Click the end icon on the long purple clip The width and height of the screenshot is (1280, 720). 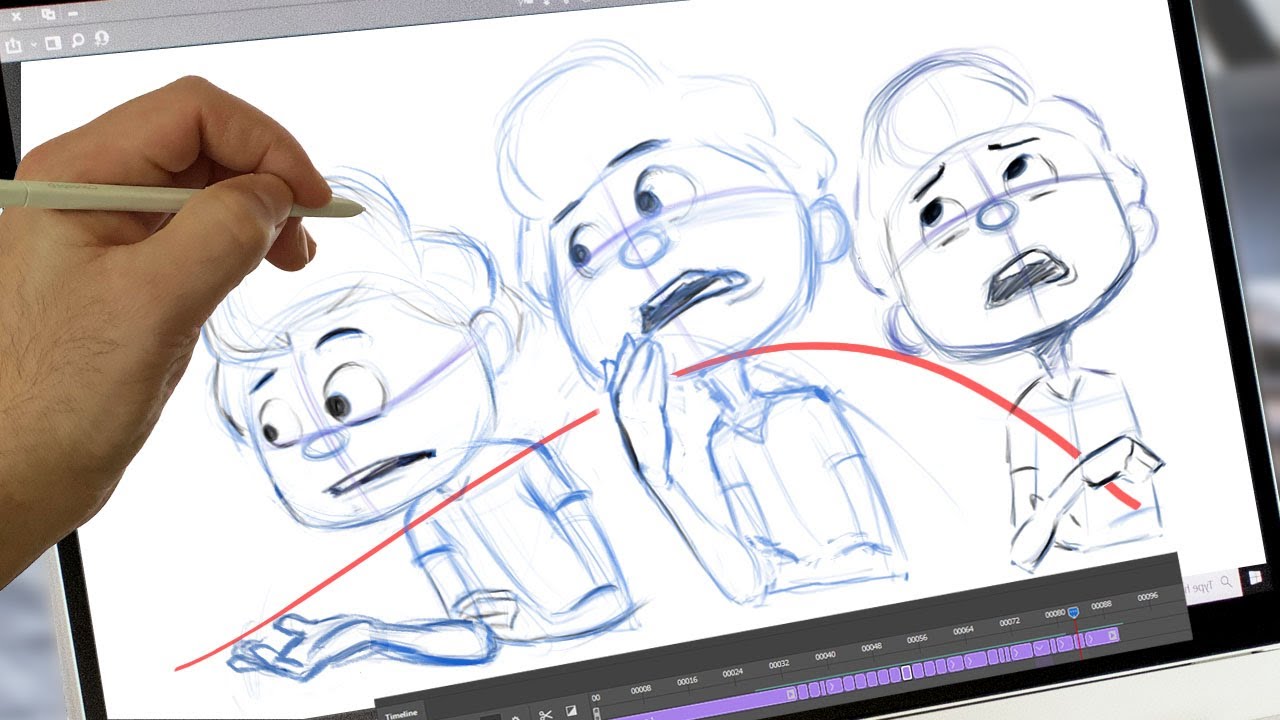coord(790,692)
